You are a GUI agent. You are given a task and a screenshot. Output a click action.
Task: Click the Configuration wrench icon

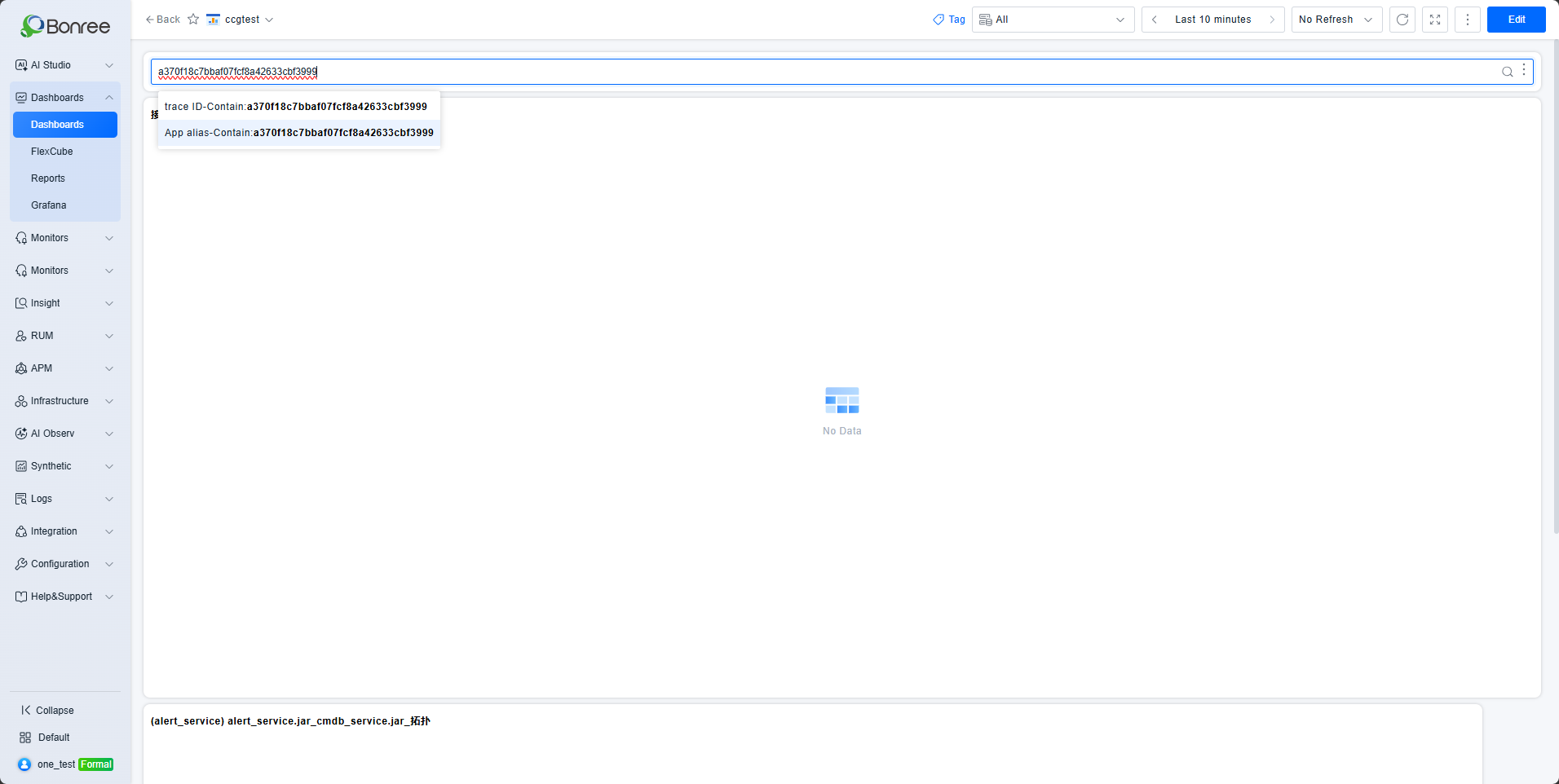pyautogui.click(x=21, y=564)
